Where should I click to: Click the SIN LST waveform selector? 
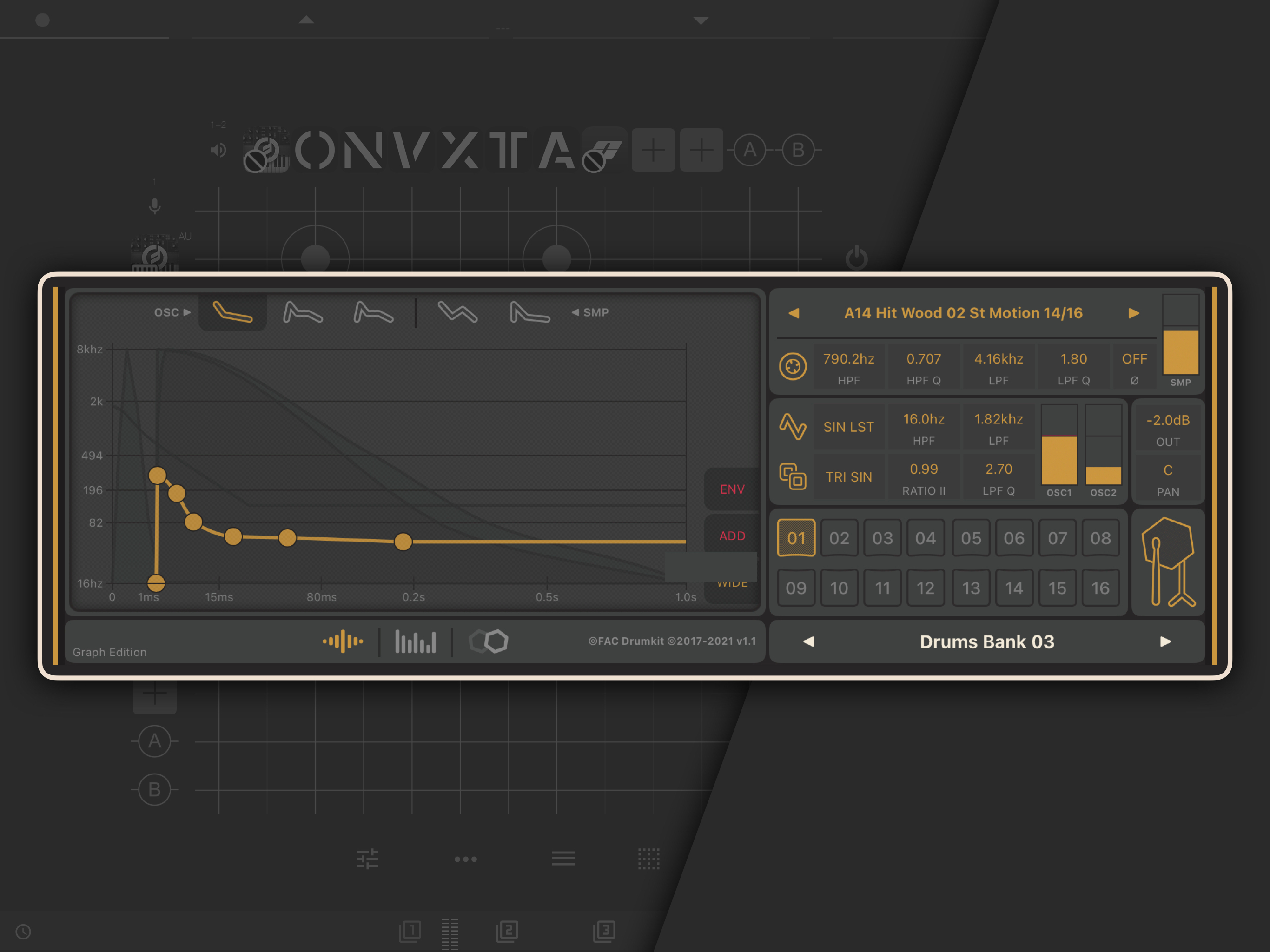(848, 427)
